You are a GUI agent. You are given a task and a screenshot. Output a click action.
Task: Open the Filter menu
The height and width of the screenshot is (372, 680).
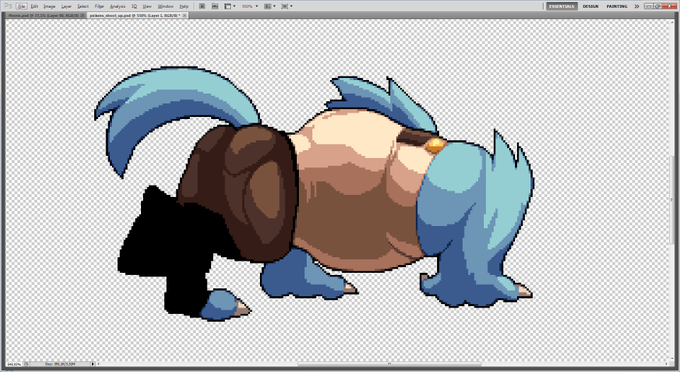pyautogui.click(x=99, y=6)
